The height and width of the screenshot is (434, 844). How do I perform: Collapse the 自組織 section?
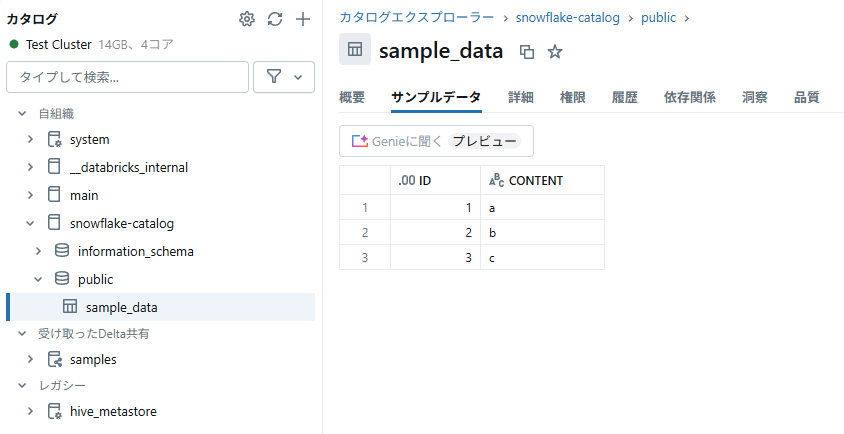point(22,114)
